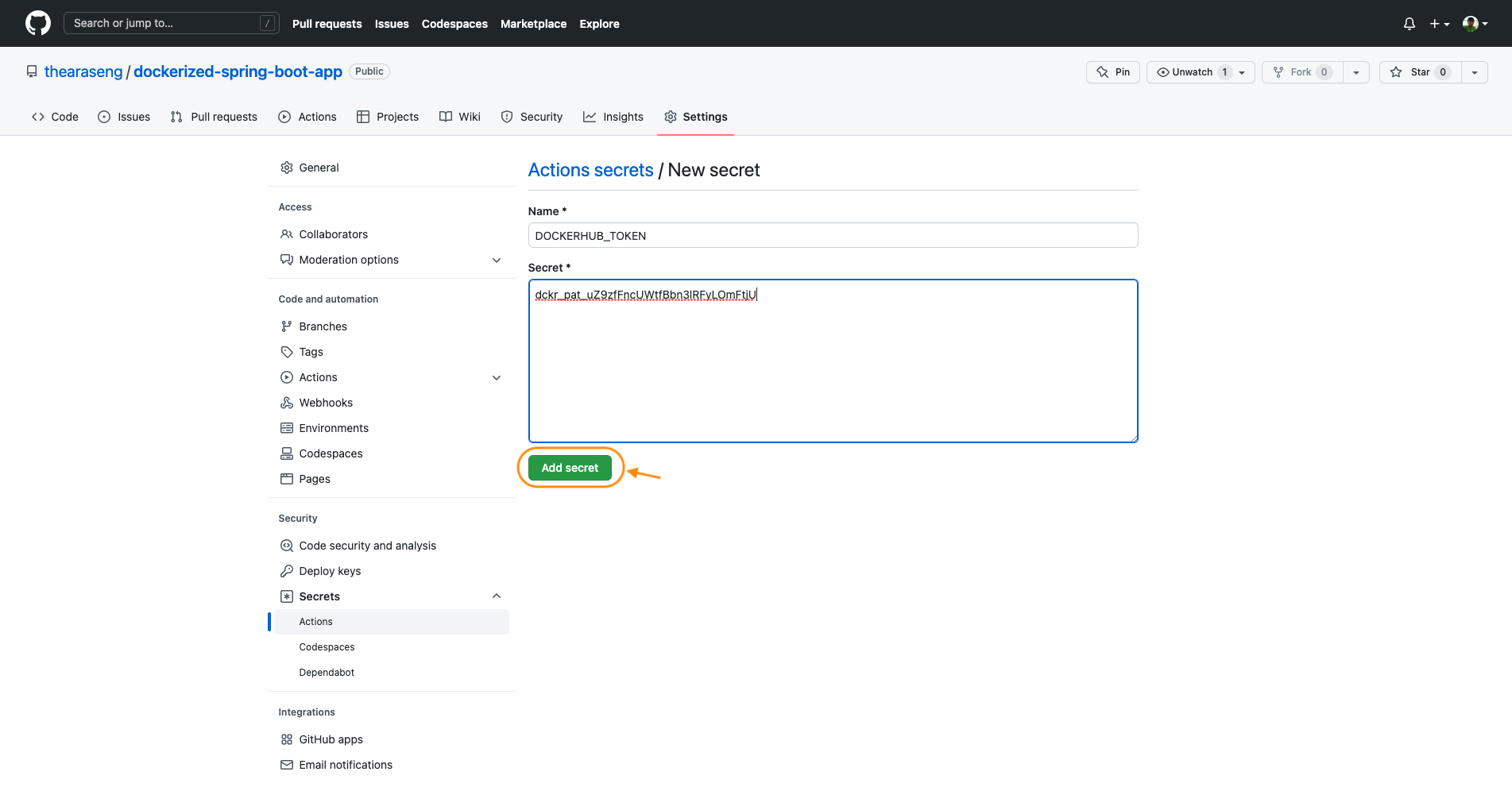Viewport: 1512px width, 791px height.
Task: Select the Settings tab
Action: pos(696,117)
